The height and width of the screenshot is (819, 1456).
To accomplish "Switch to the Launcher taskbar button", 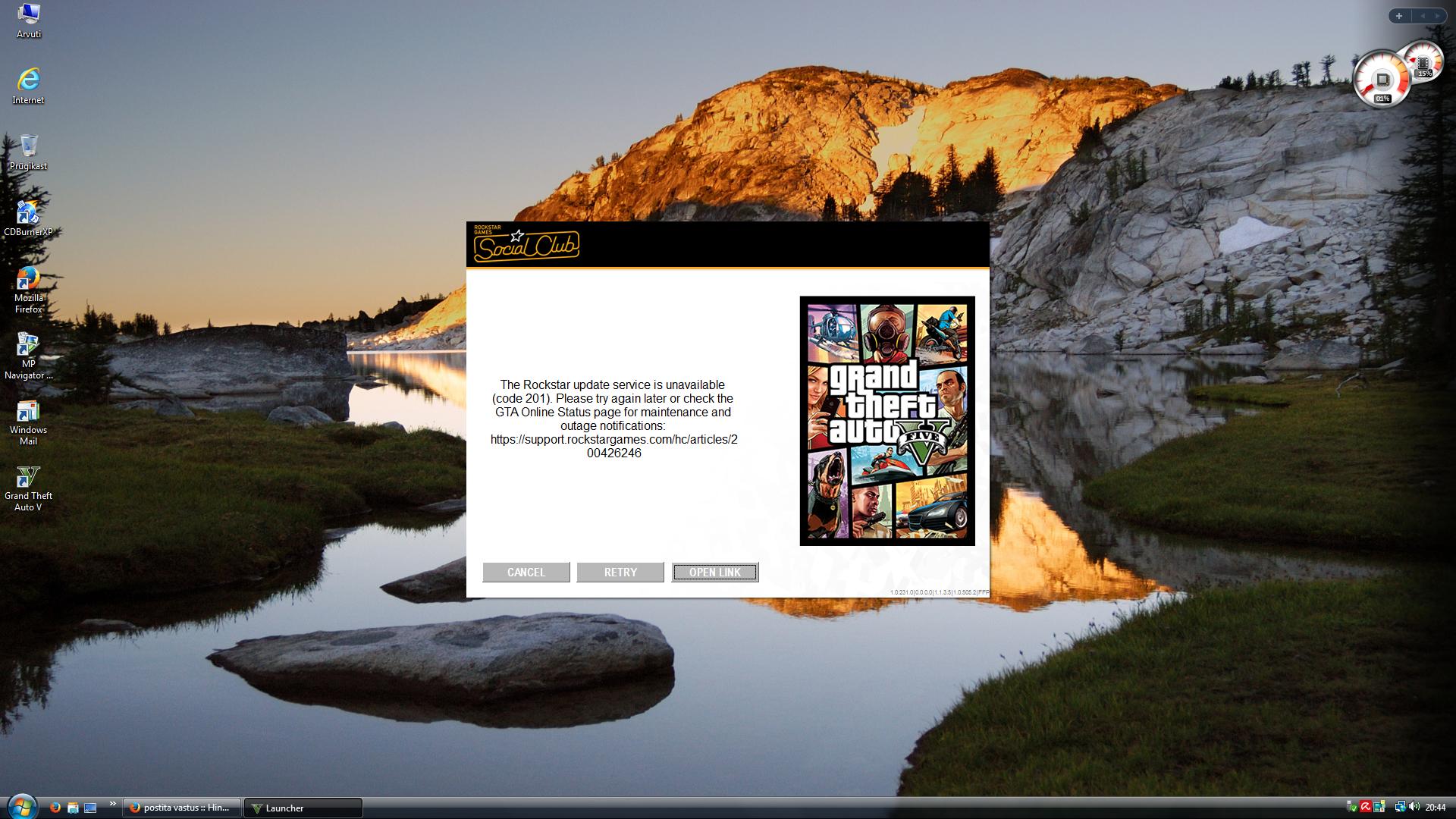I will coord(303,808).
